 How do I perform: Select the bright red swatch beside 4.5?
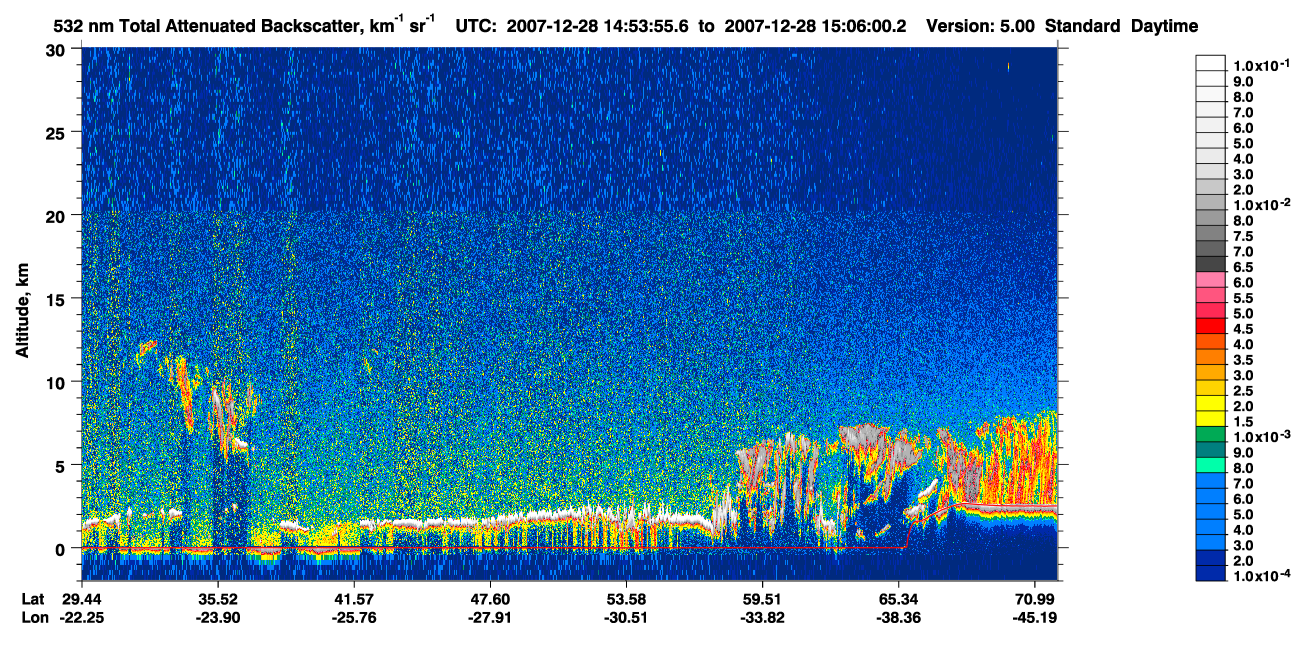(1210, 328)
